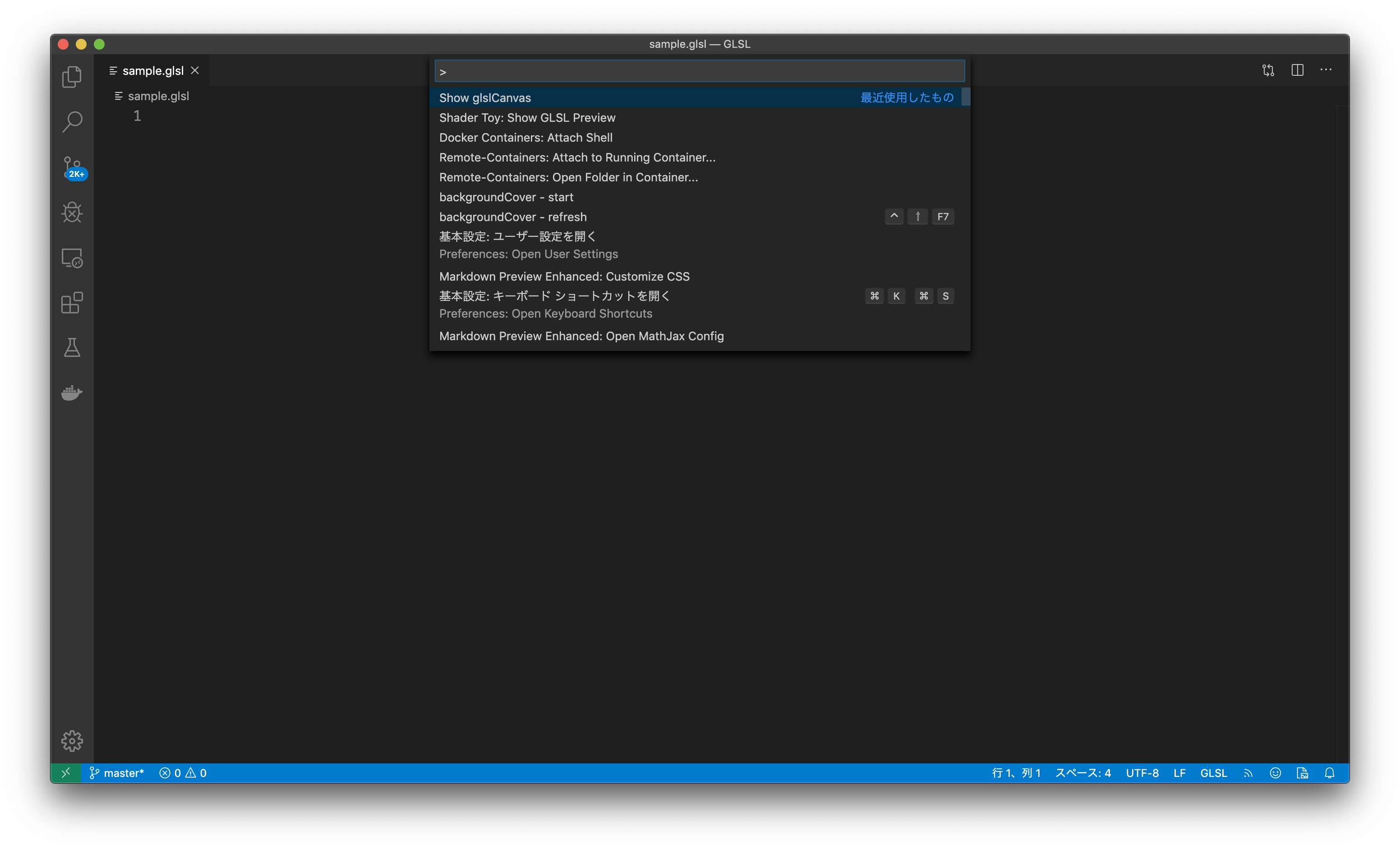Change indentation via スペース: 4
This screenshot has height=850, width=1400.
1083,773
